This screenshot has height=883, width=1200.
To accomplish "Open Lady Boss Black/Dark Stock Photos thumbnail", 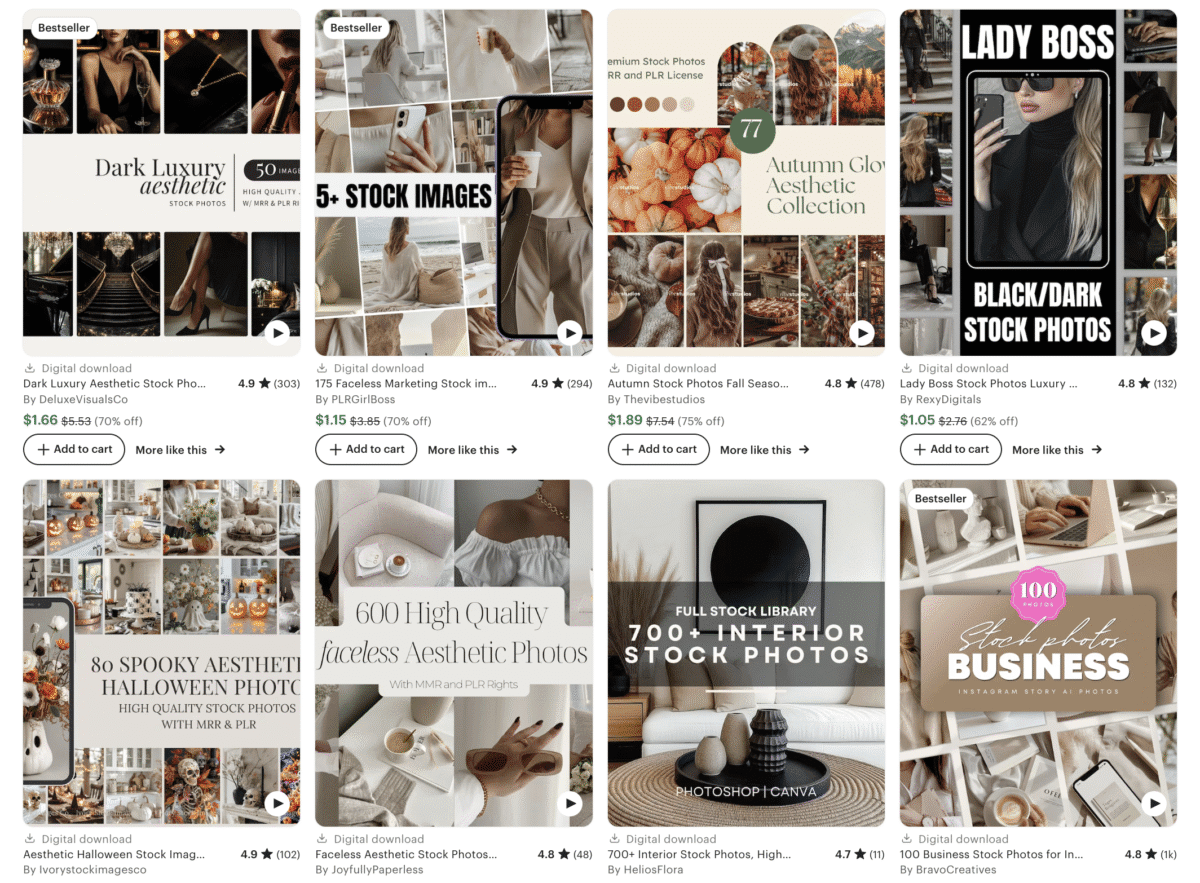I will pyautogui.click(x=1038, y=182).
